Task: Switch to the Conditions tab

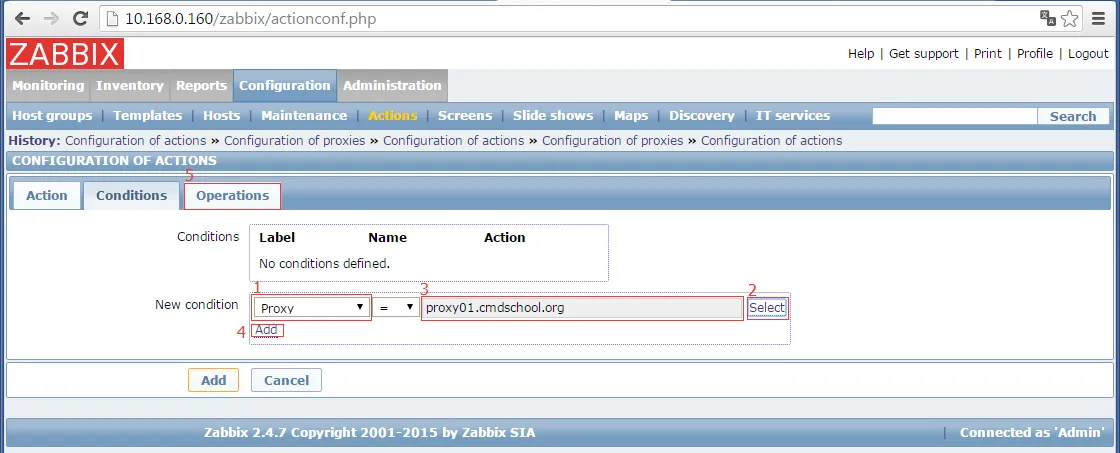Action: 131,195
